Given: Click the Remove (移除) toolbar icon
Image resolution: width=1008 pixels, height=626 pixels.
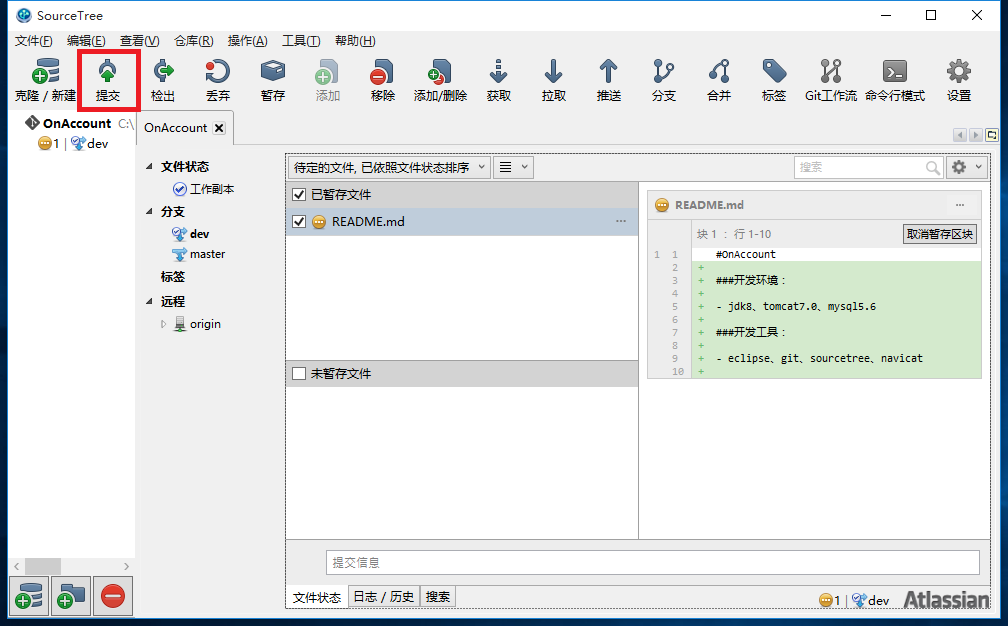Looking at the screenshot, I should click(382, 80).
